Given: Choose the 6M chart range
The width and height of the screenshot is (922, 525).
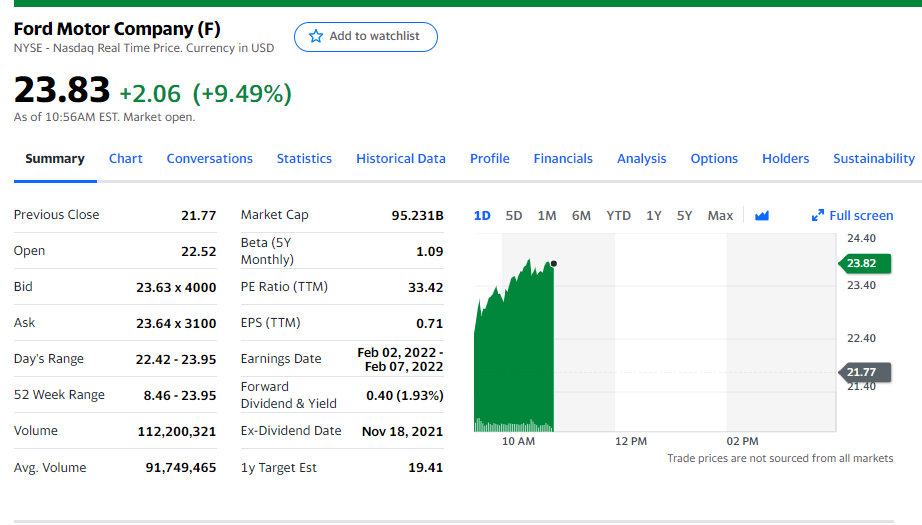Looking at the screenshot, I should (x=581, y=216).
